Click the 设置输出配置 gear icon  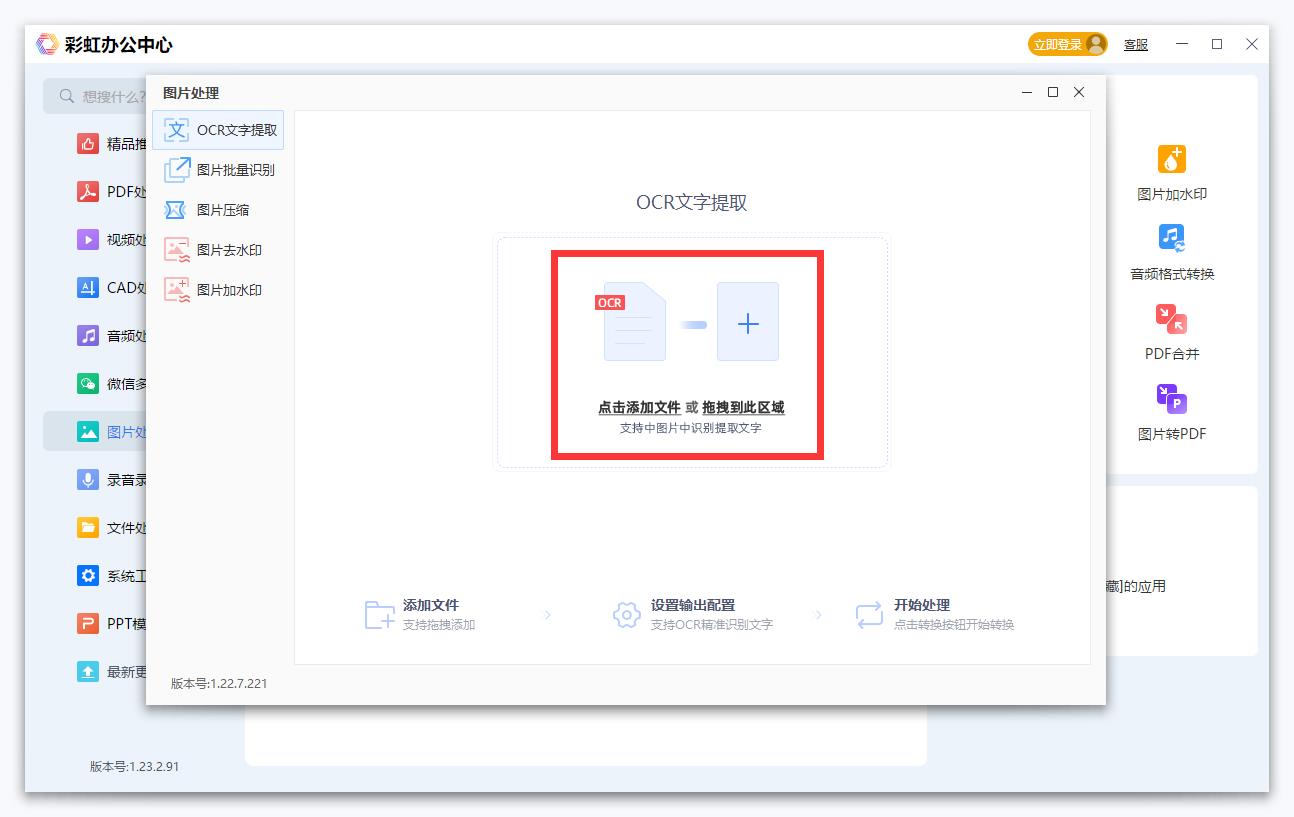[x=627, y=614]
